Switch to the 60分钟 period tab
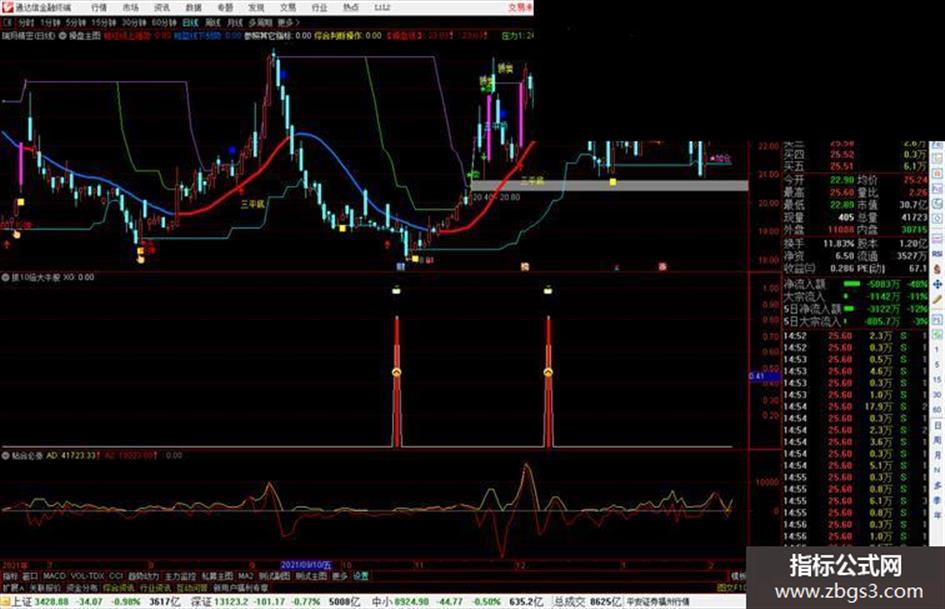 click(164, 22)
